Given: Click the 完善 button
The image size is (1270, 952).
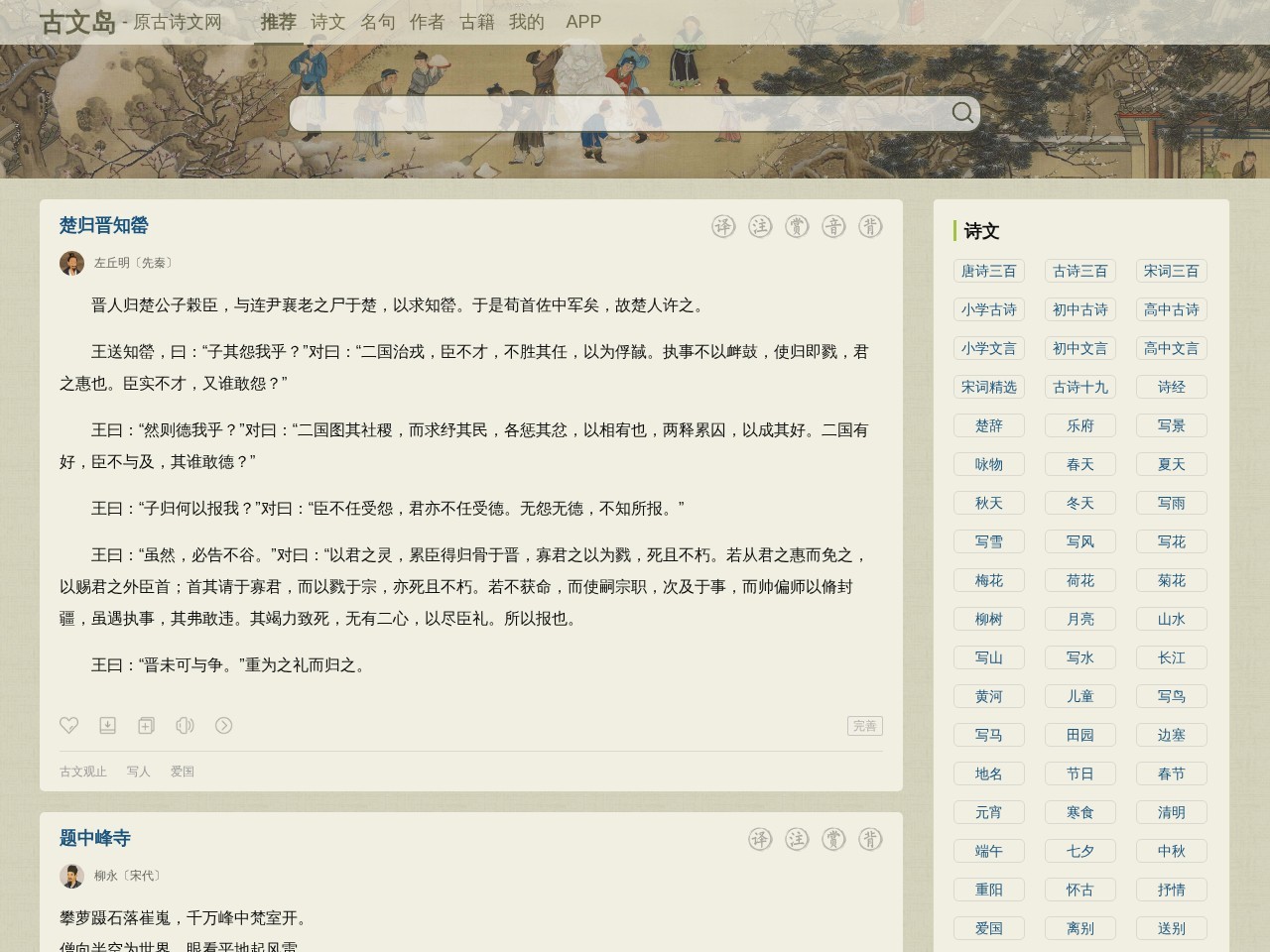Looking at the screenshot, I should (x=864, y=726).
